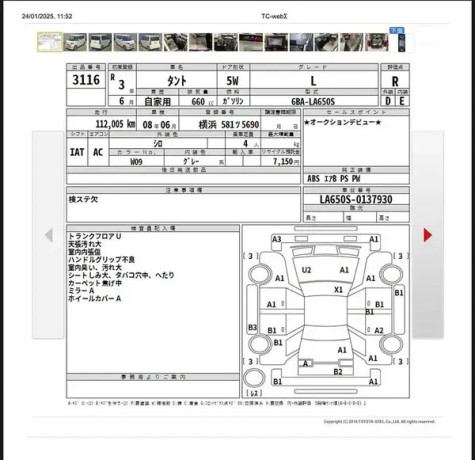Click the equipment line ABS エアB PS PW
The width and height of the screenshot is (475, 460).
pos(333,179)
